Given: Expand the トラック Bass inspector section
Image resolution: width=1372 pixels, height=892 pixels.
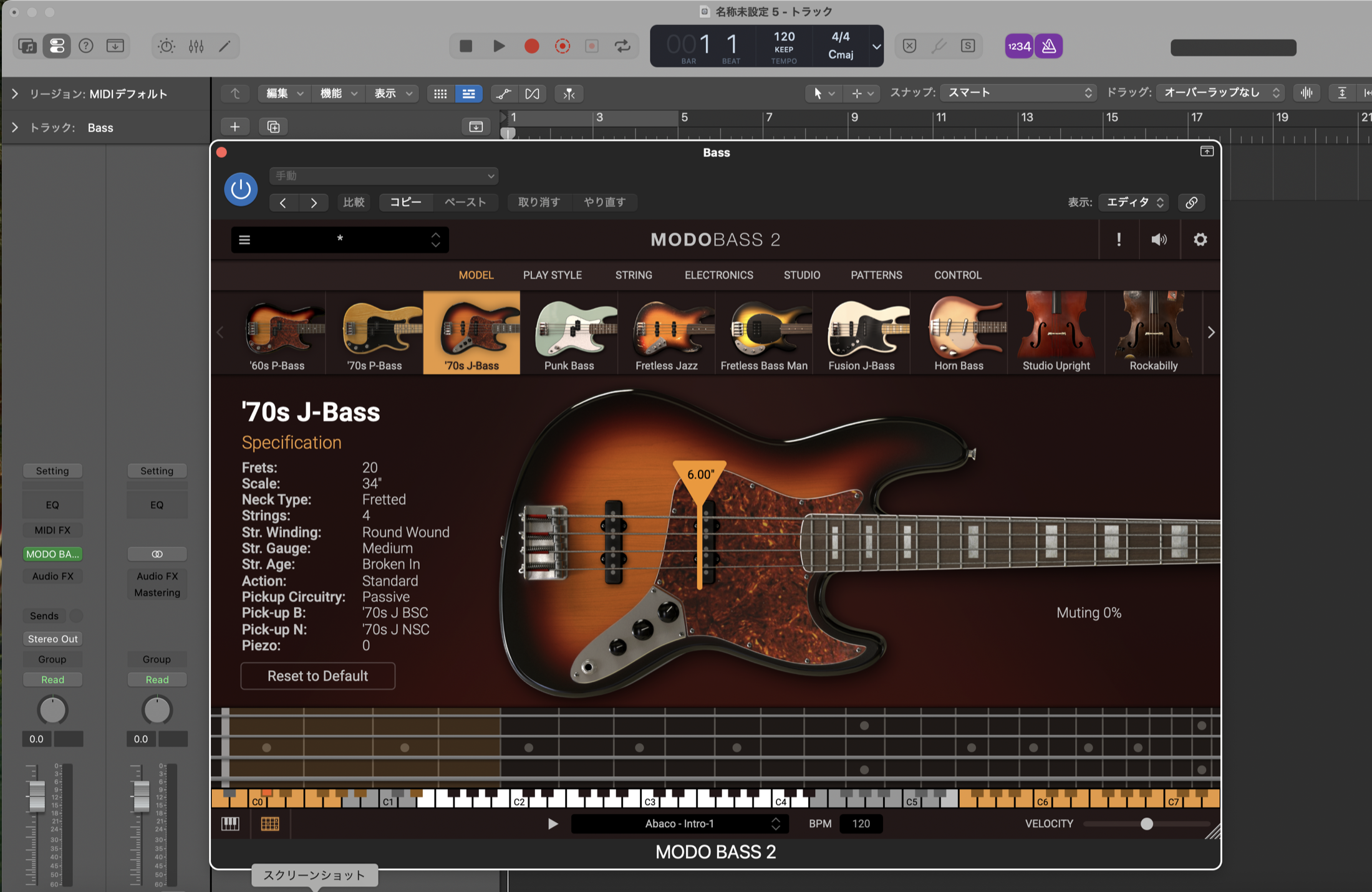Looking at the screenshot, I should point(15,127).
